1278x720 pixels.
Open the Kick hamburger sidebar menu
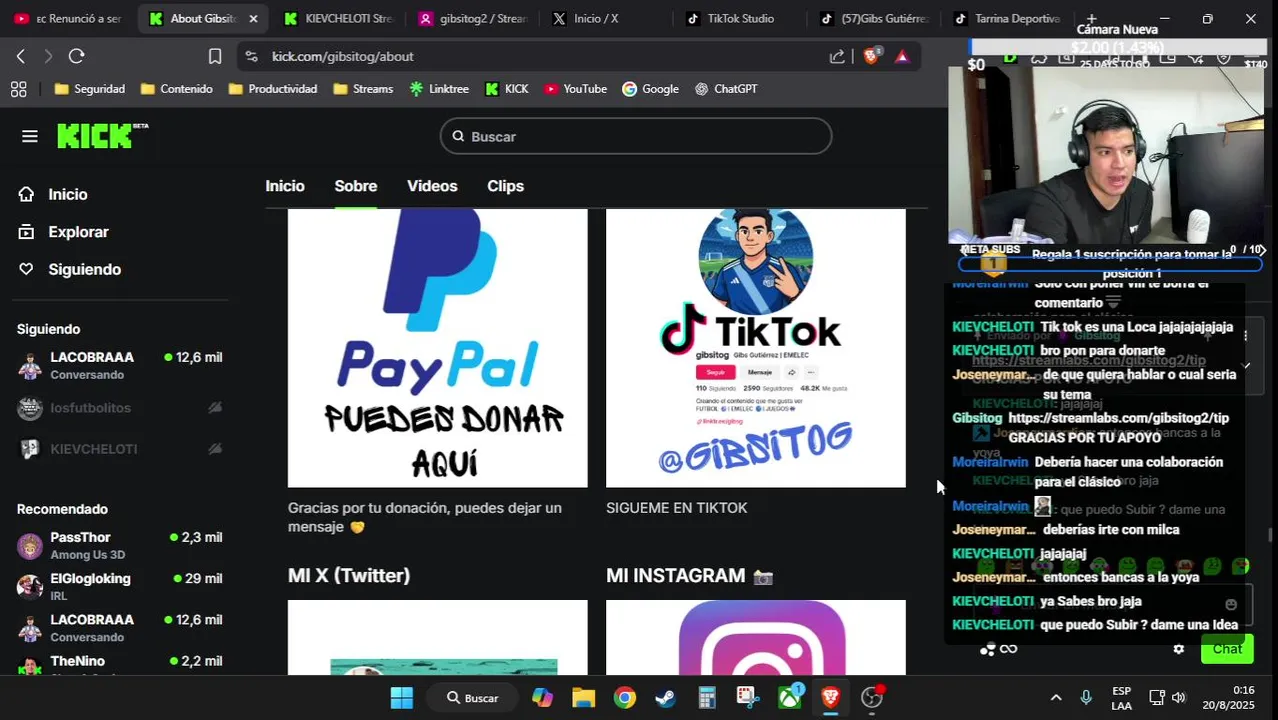click(x=29, y=136)
